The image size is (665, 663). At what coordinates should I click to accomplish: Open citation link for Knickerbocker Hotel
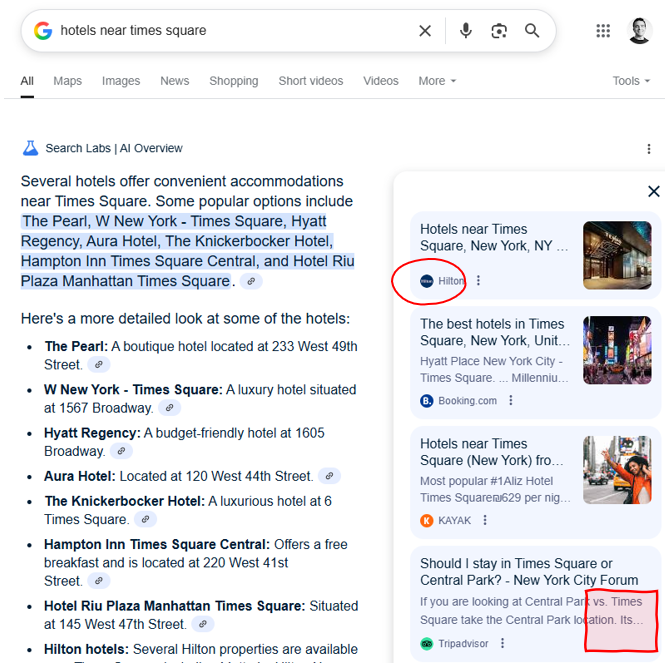point(145,519)
